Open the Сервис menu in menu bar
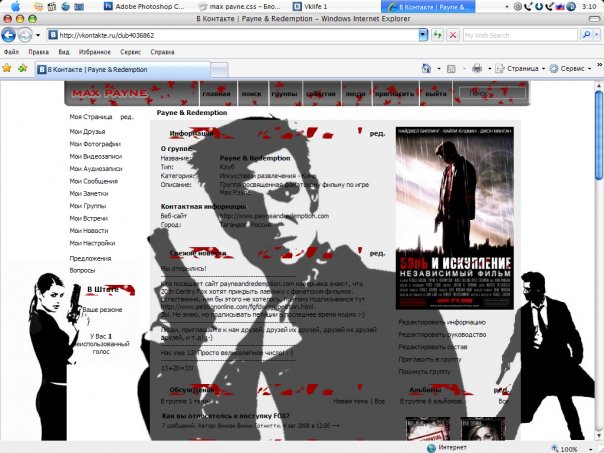Image resolution: width=604 pixels, height=453 pixels. [x=130, y=52]
